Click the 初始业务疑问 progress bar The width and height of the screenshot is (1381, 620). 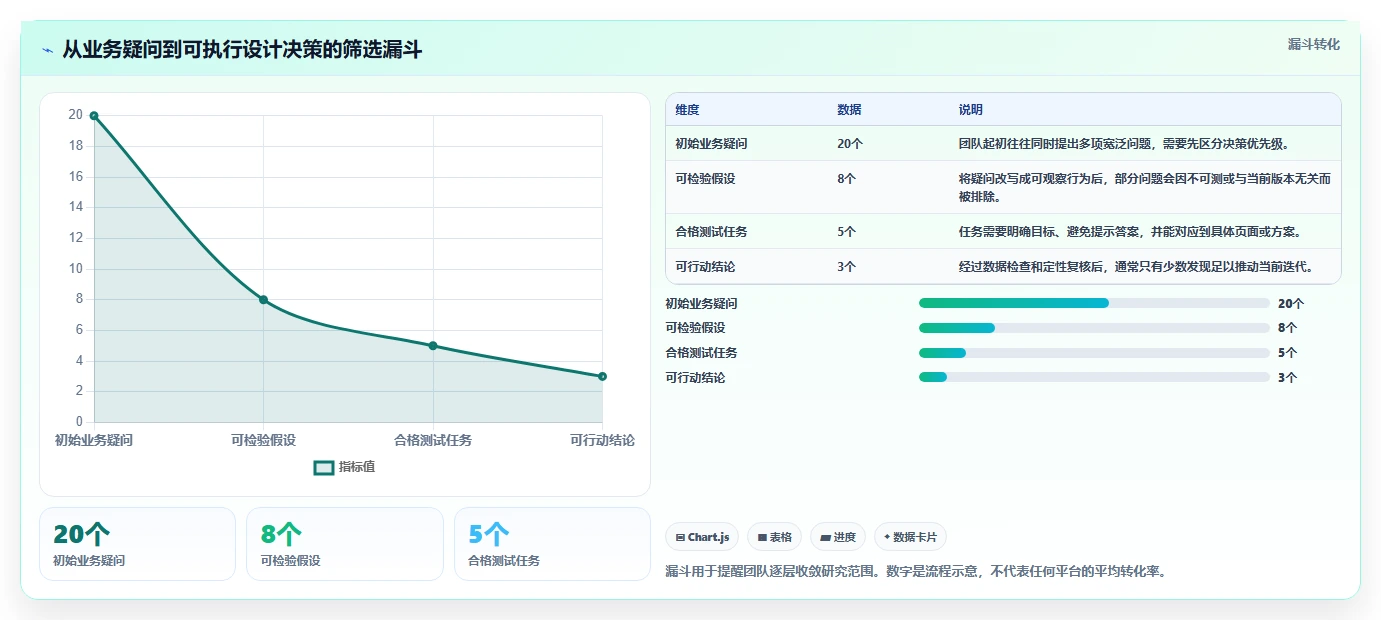click(1094, 303)
